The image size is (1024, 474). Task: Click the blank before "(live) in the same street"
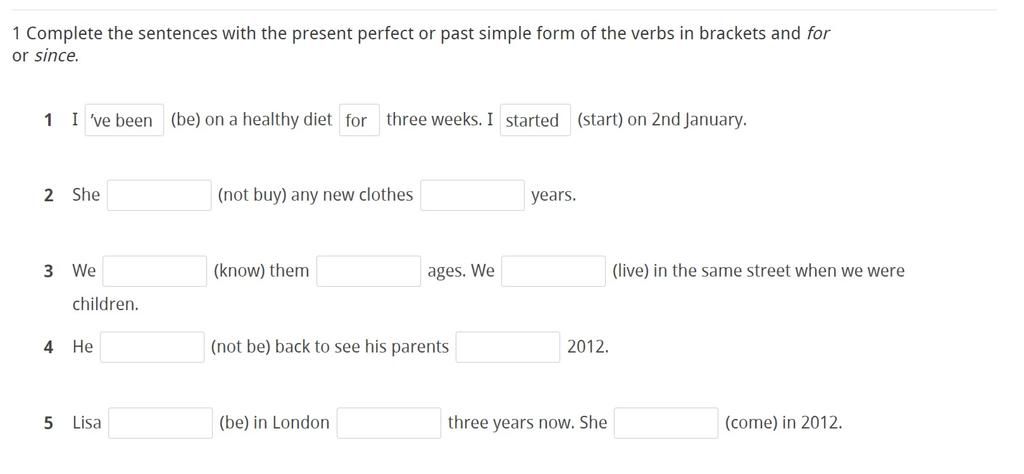[553, 271]
